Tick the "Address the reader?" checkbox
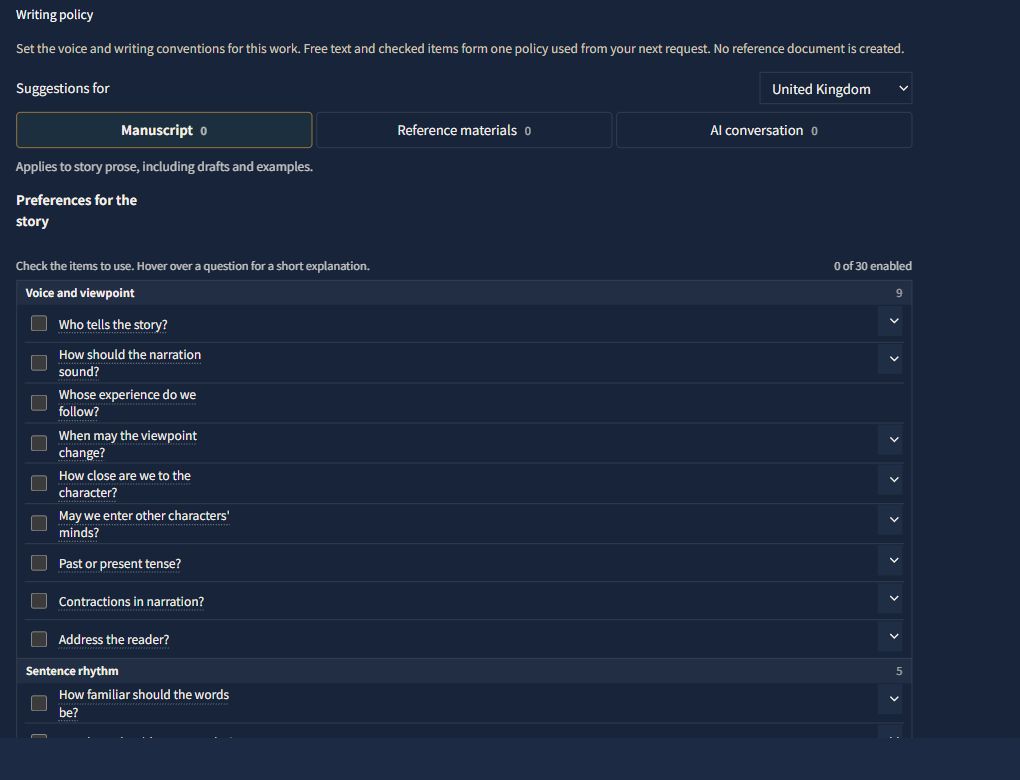 pos(39,639)
